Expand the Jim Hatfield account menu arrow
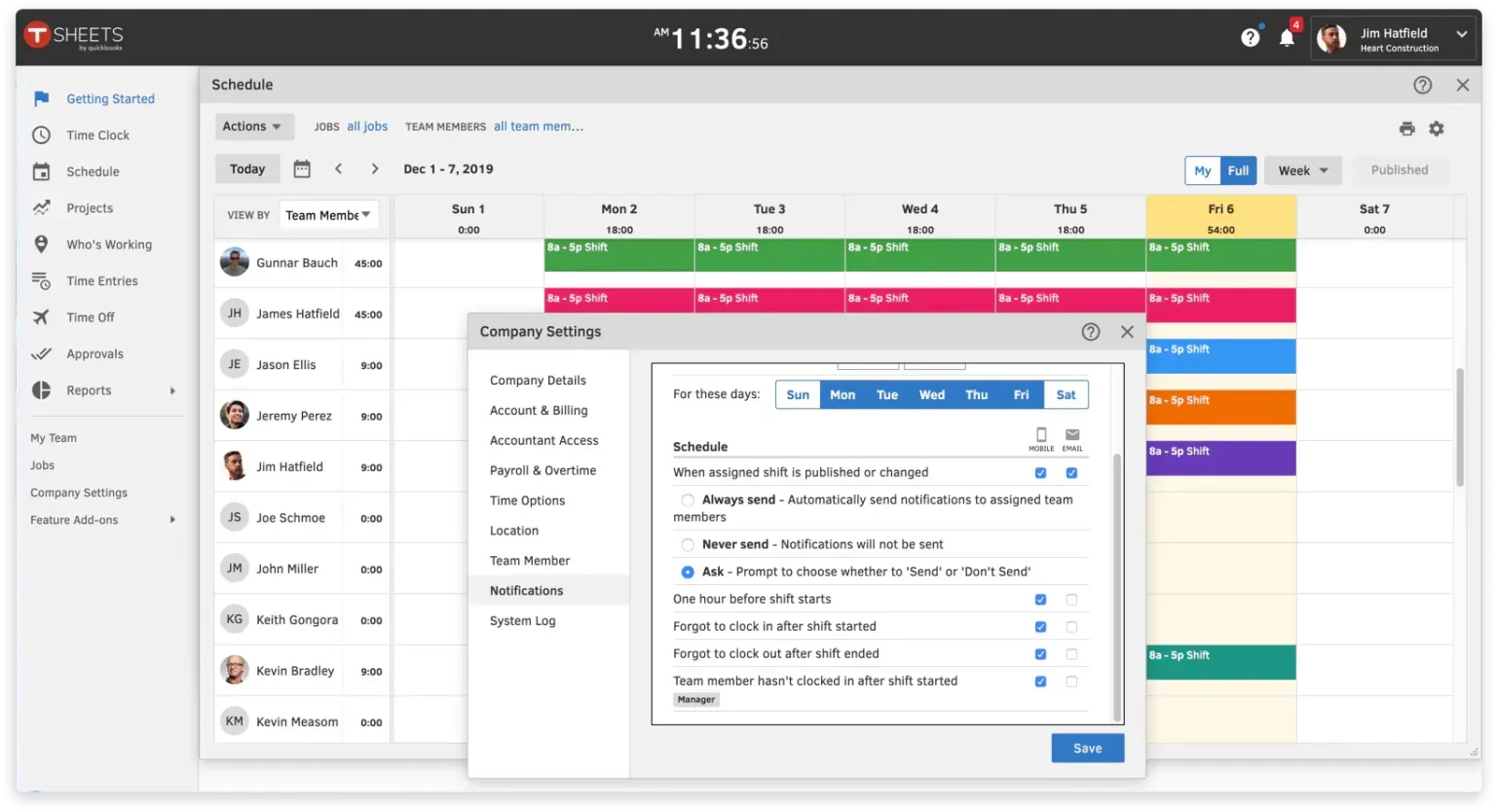Screen dimensions: 1496x812 [1461, 34]
